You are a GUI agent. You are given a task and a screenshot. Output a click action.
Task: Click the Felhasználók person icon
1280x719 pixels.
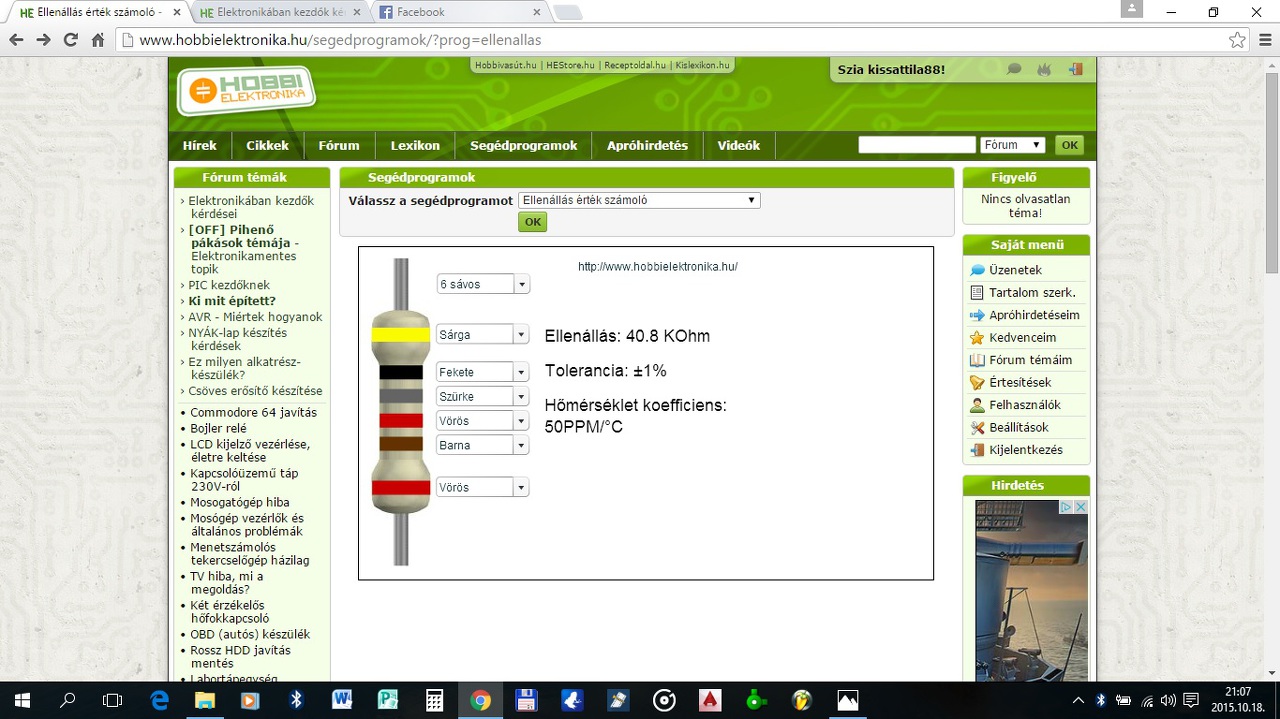(977, 405)
